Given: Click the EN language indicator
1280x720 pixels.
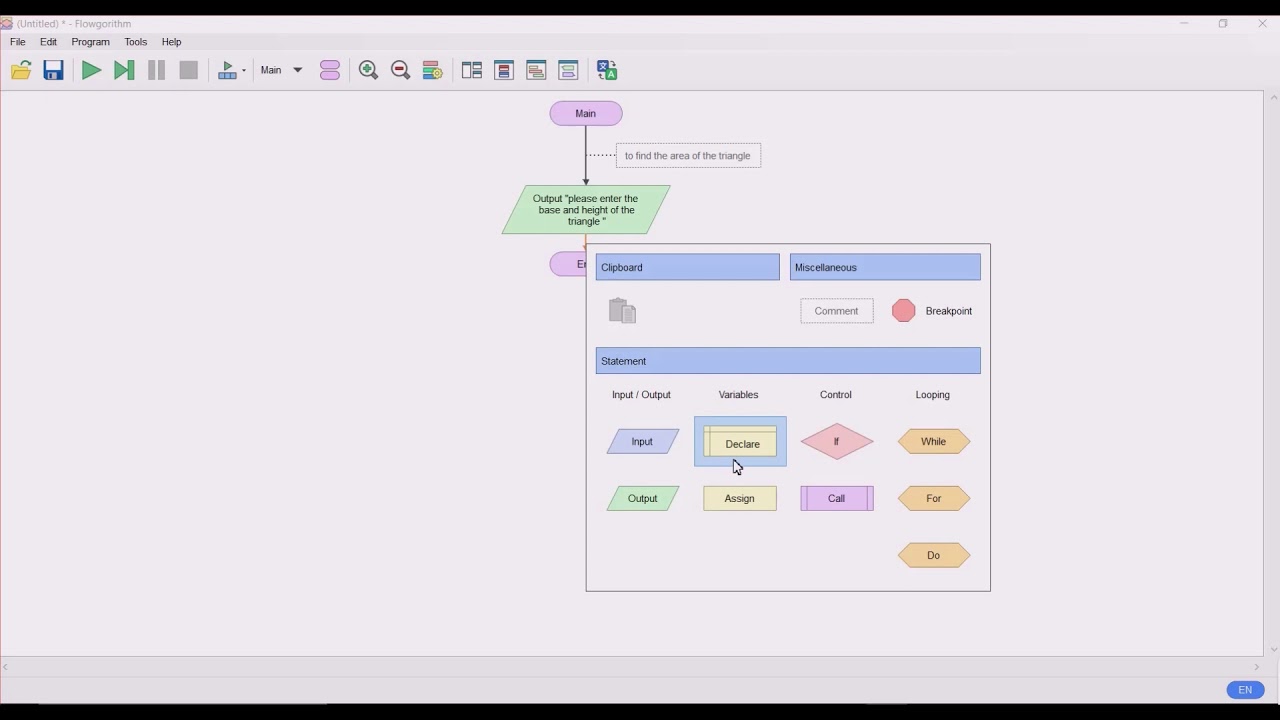Looking at the screenshot, I should point(1245,690).
